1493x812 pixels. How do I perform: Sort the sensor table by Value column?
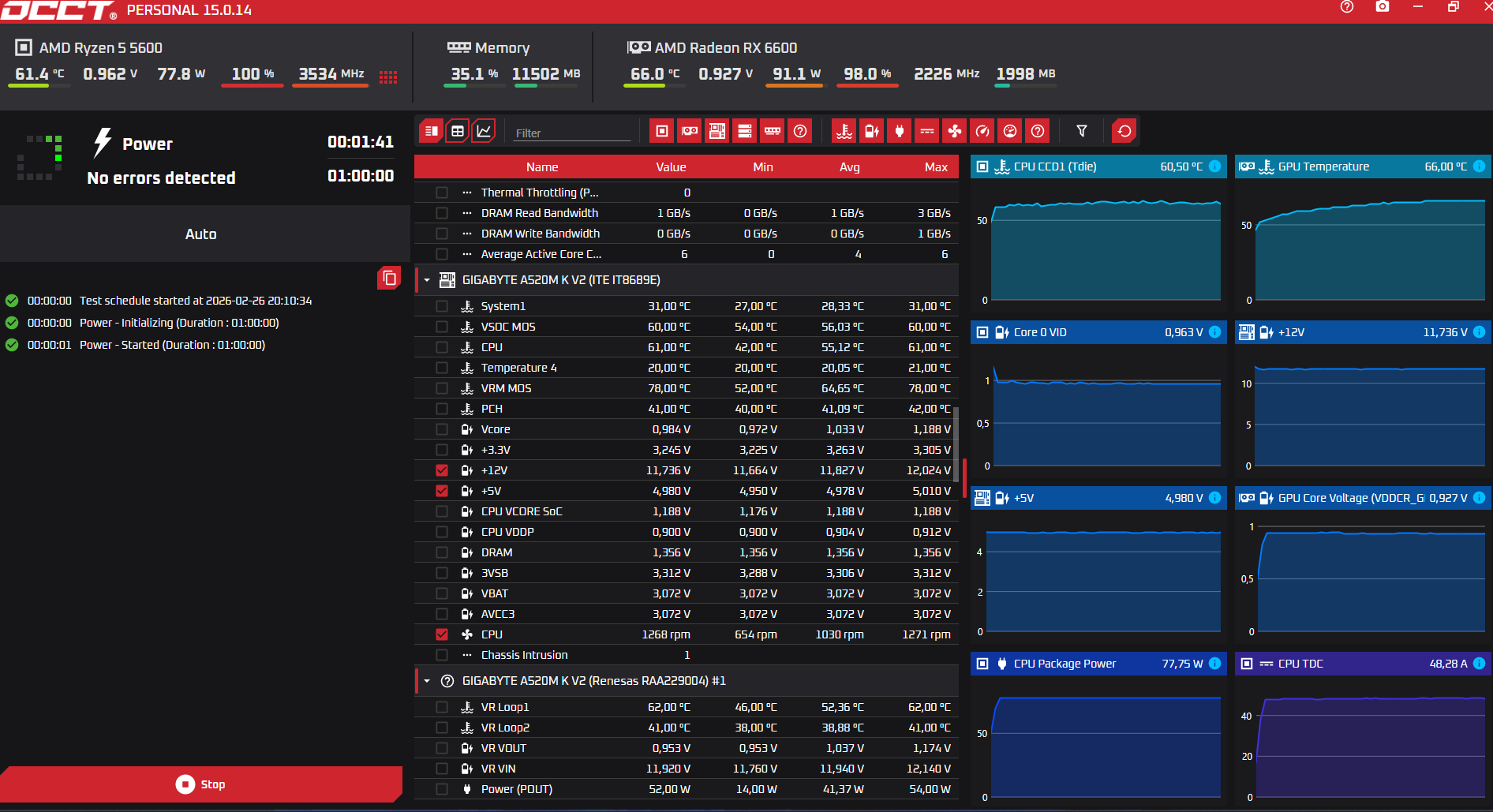click(671, 167)
